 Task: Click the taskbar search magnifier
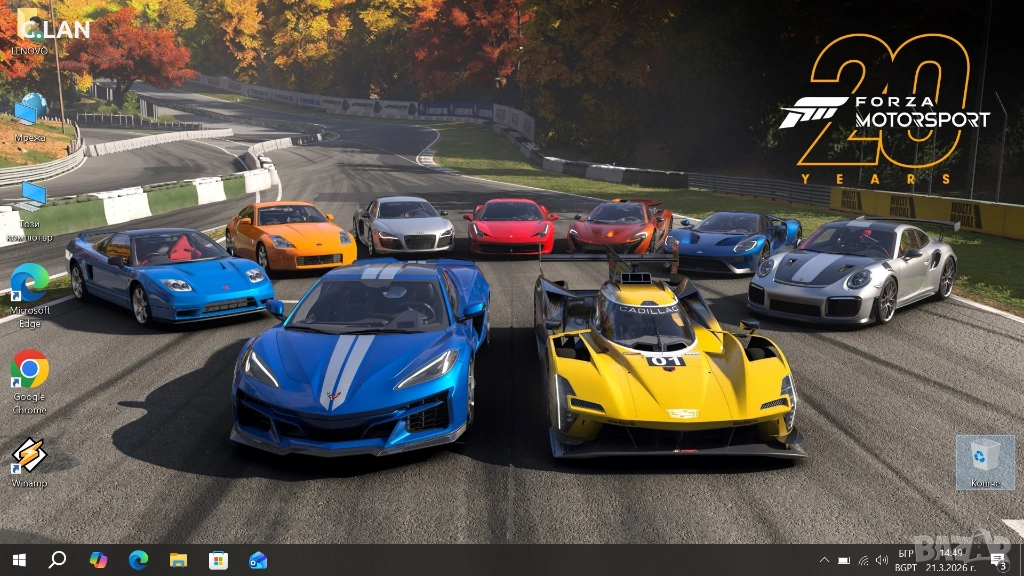[x=57, y=560]
